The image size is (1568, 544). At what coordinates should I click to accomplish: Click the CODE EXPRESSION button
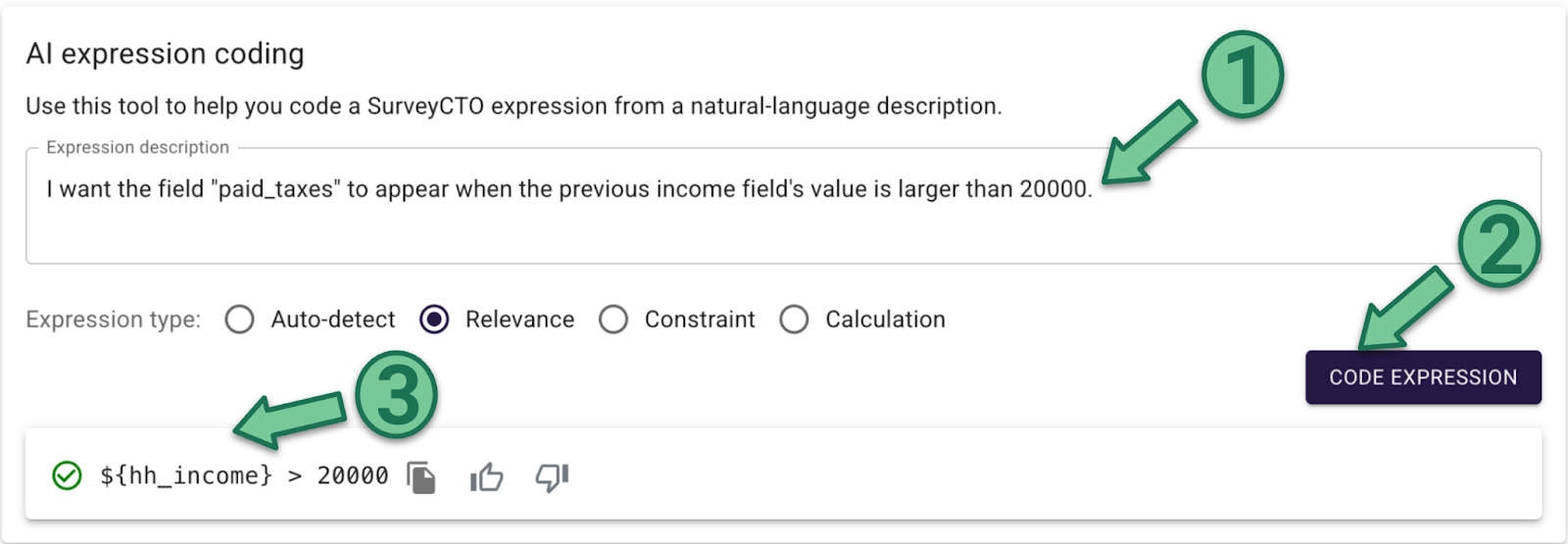[x=1423, y=377]
